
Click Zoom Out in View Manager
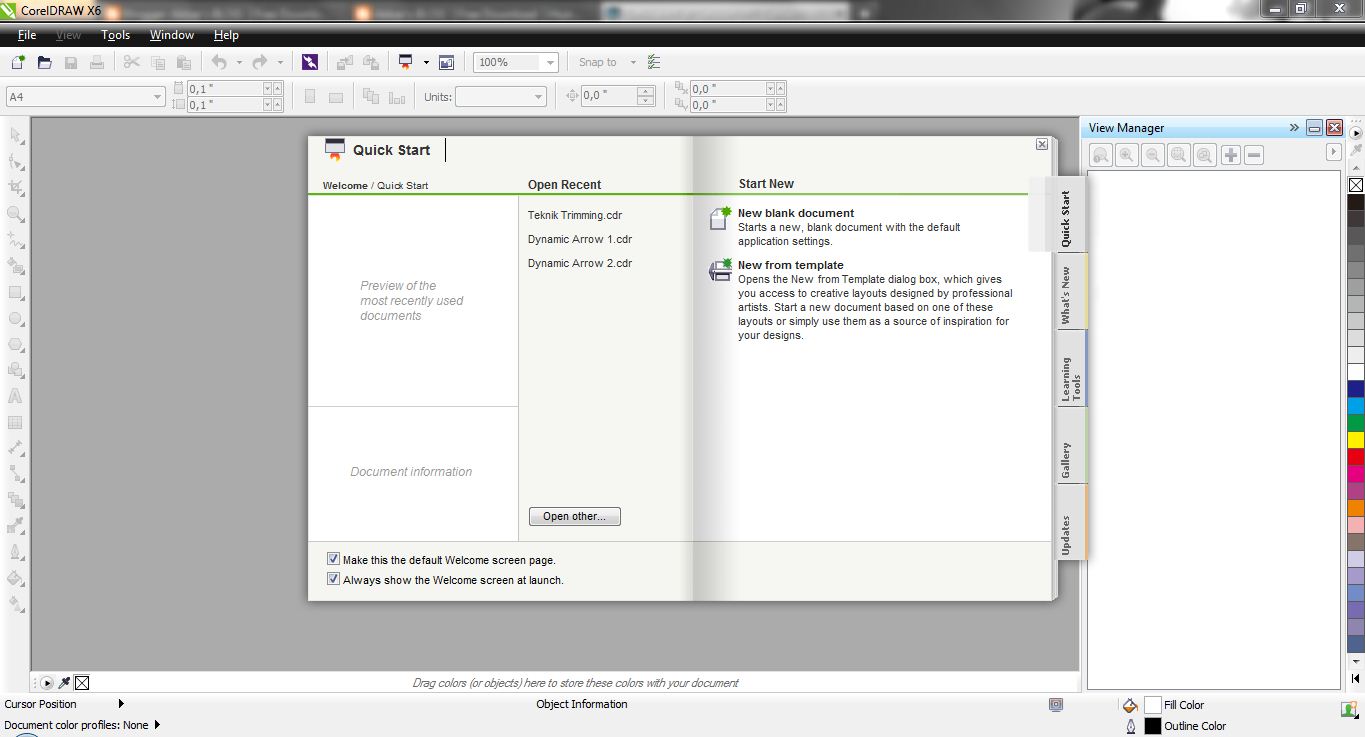pos(1153,155)
